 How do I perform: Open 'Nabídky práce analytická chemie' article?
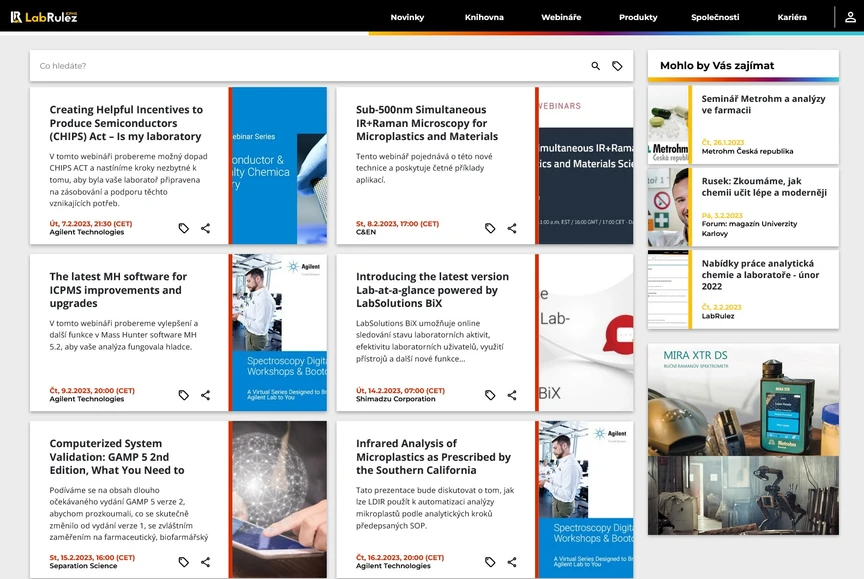[x=760, y=274]
